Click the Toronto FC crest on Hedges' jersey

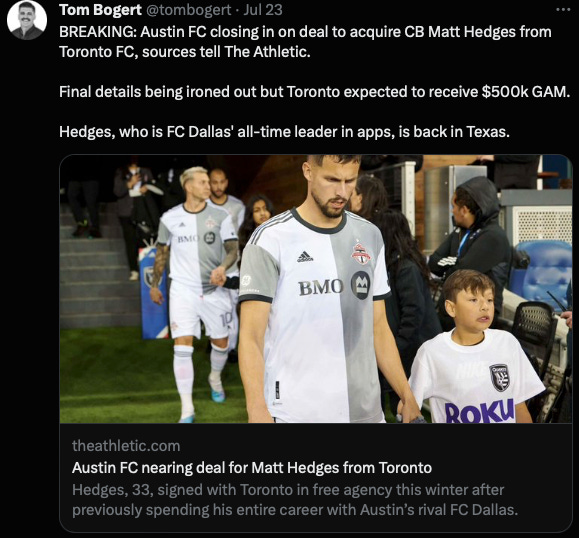[361, 253]
